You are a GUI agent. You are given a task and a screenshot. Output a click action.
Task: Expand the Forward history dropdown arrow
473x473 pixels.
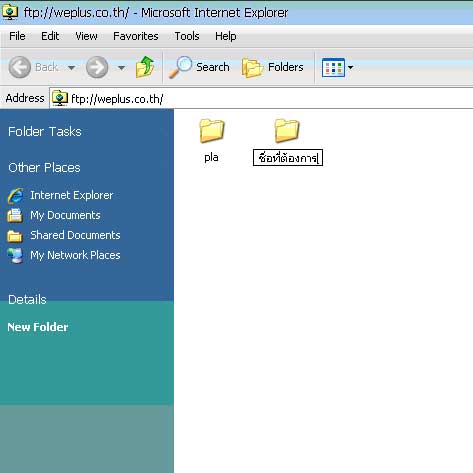pos(121,68)
